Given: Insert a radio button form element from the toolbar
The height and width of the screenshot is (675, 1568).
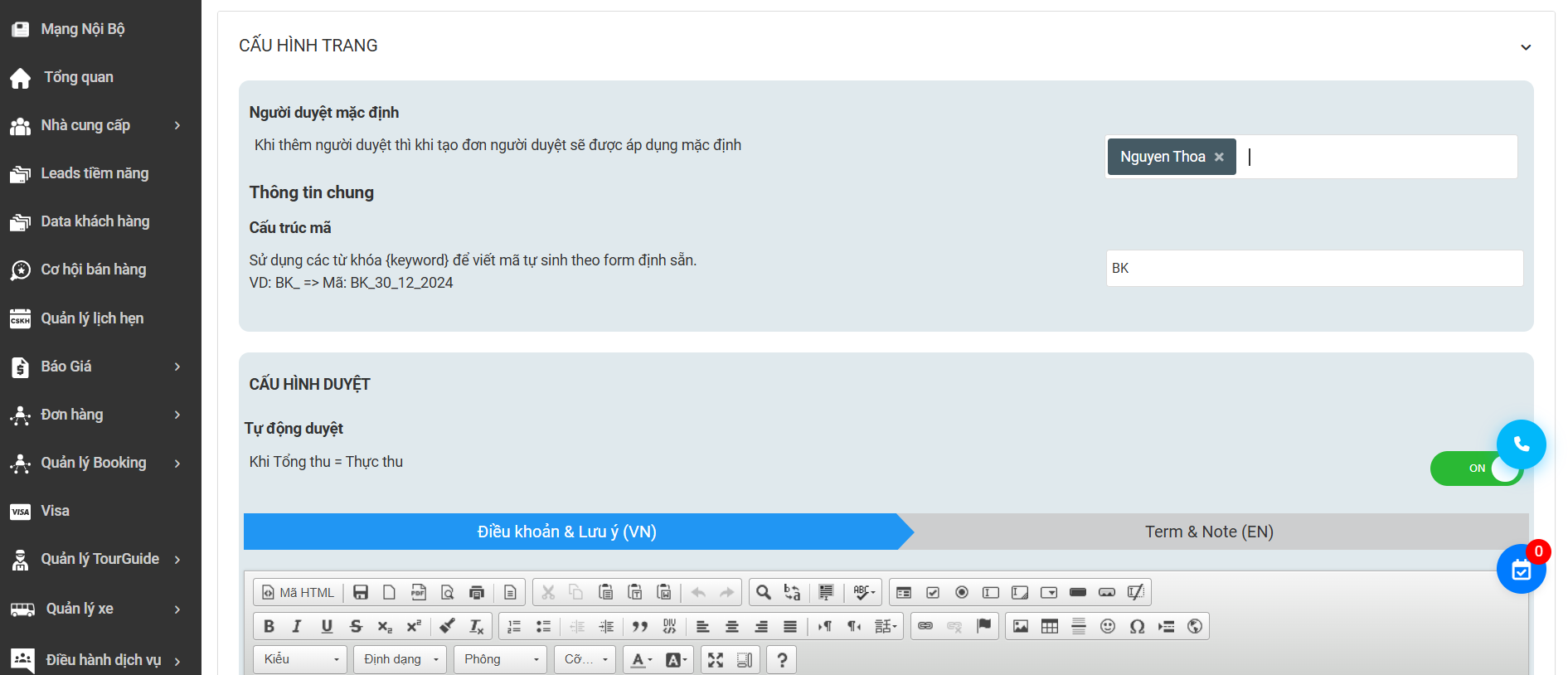Looking at the screenshot, I should (962, 592).
